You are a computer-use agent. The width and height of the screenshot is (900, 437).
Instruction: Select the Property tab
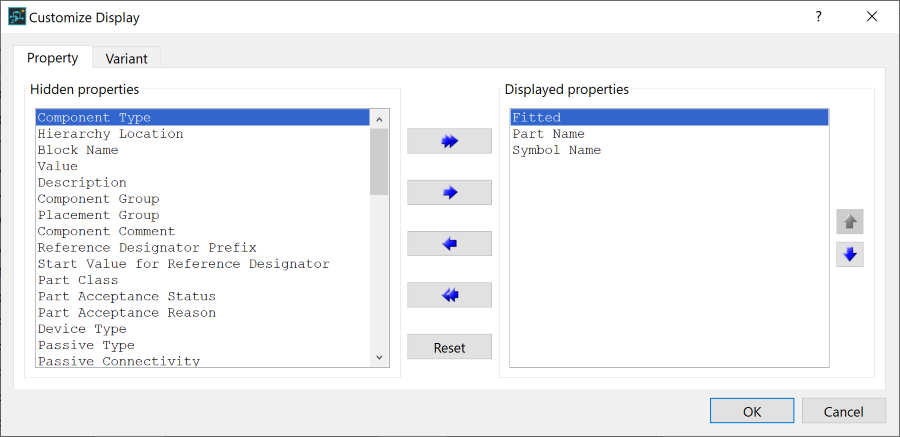[53, 58]
